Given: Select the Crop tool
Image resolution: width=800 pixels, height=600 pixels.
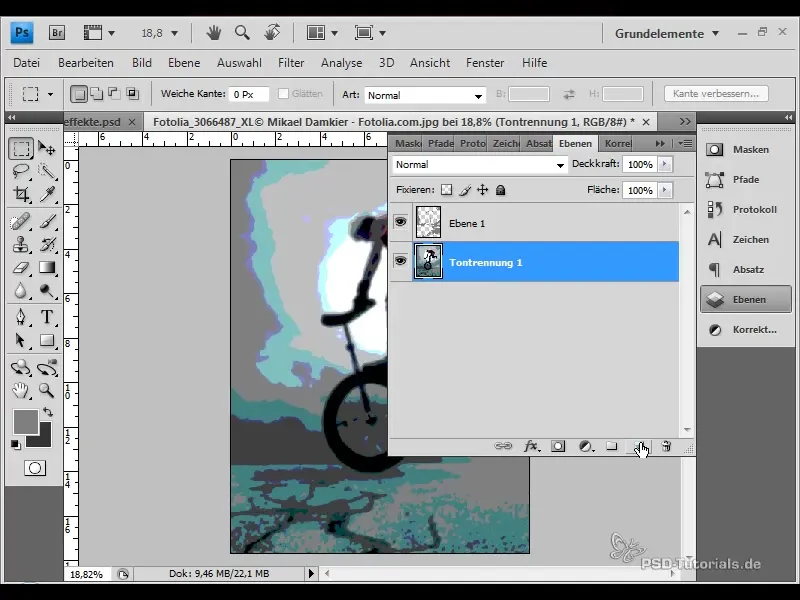Looking at the screenshot, I should pos(21,194).
